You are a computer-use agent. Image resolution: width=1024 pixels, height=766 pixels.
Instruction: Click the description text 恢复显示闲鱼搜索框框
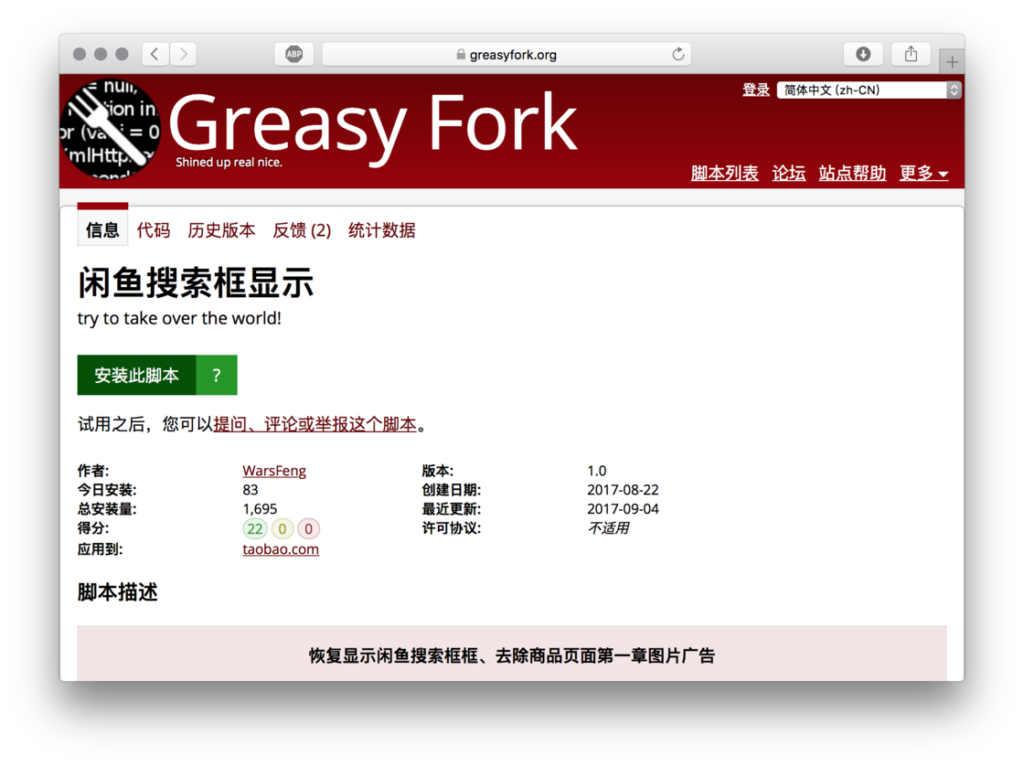coord(394,656)
